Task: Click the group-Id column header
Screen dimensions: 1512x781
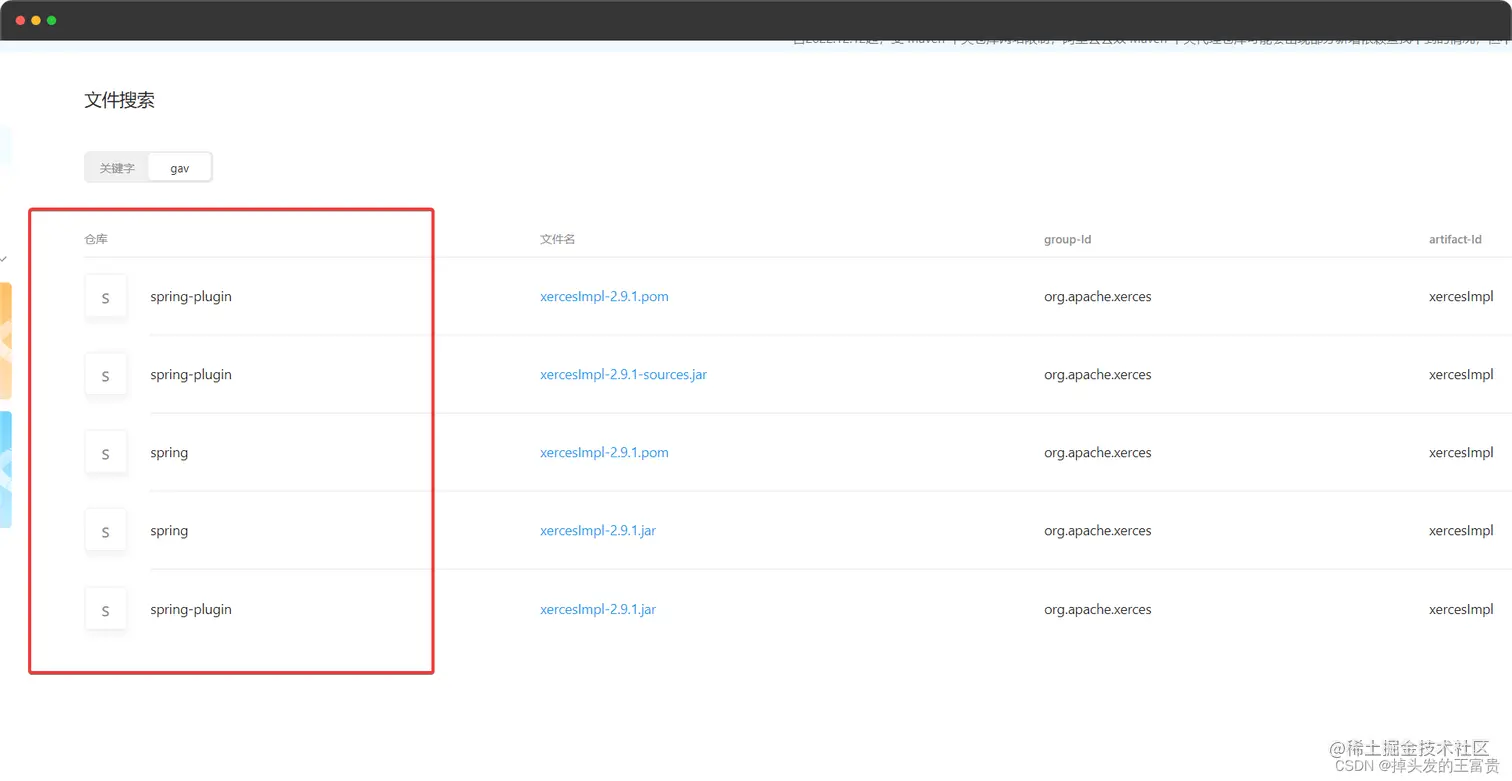Action: [x=1067, y=240]
